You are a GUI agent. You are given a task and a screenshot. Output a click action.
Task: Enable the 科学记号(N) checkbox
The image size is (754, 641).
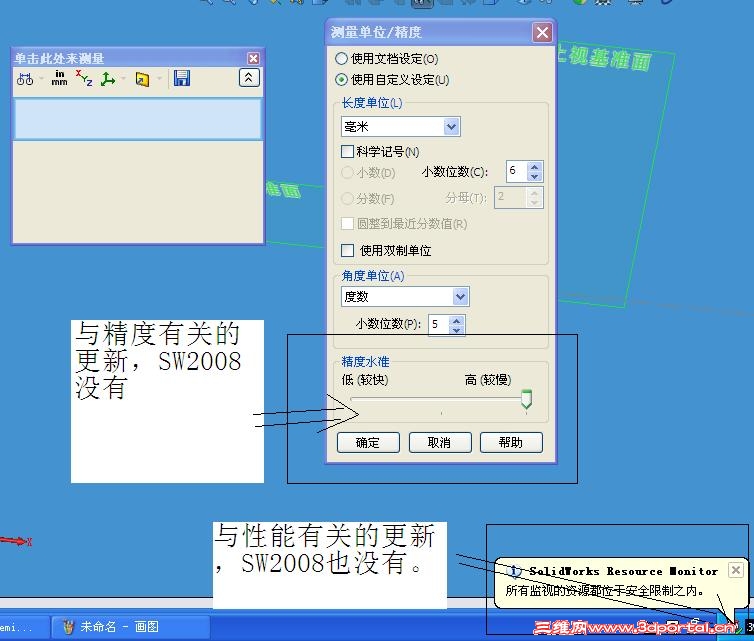point(347,151)
